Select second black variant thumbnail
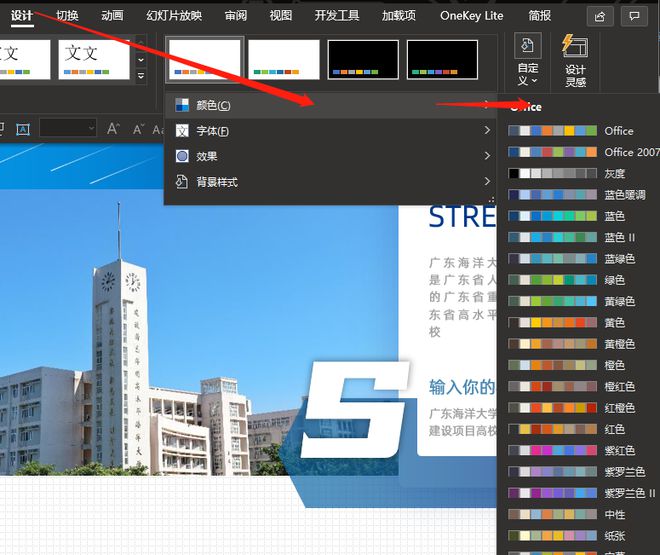The width and height of the screenshot is (660, 555). point(442,59)
